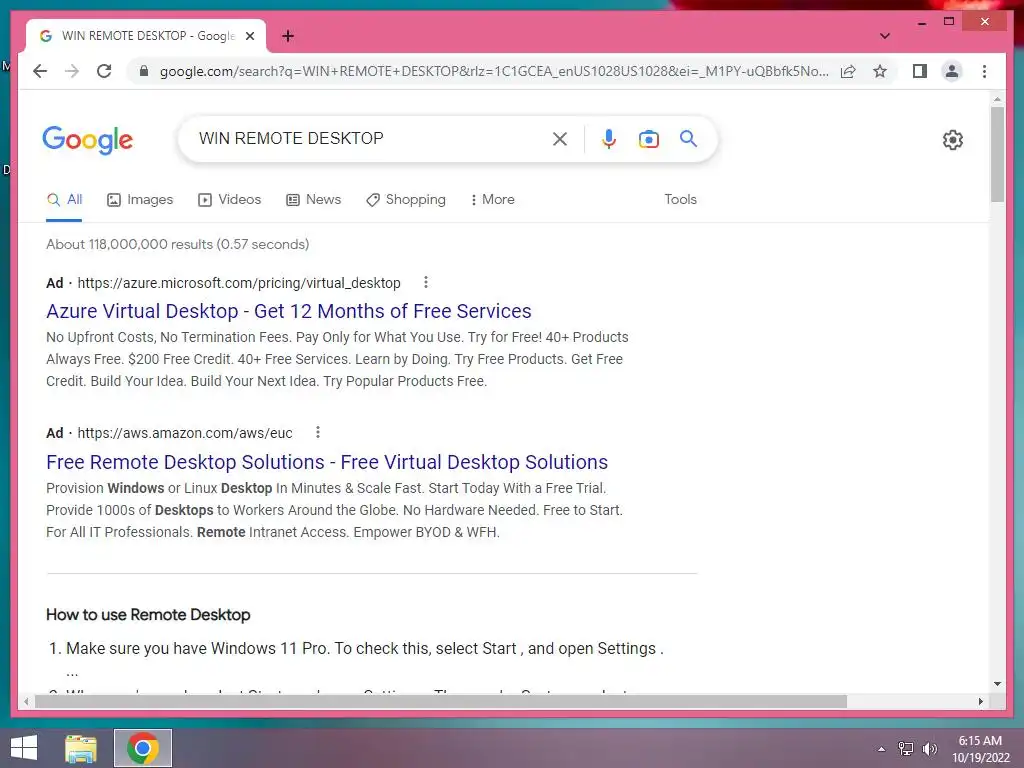Open search Tools

coord(680,200)
